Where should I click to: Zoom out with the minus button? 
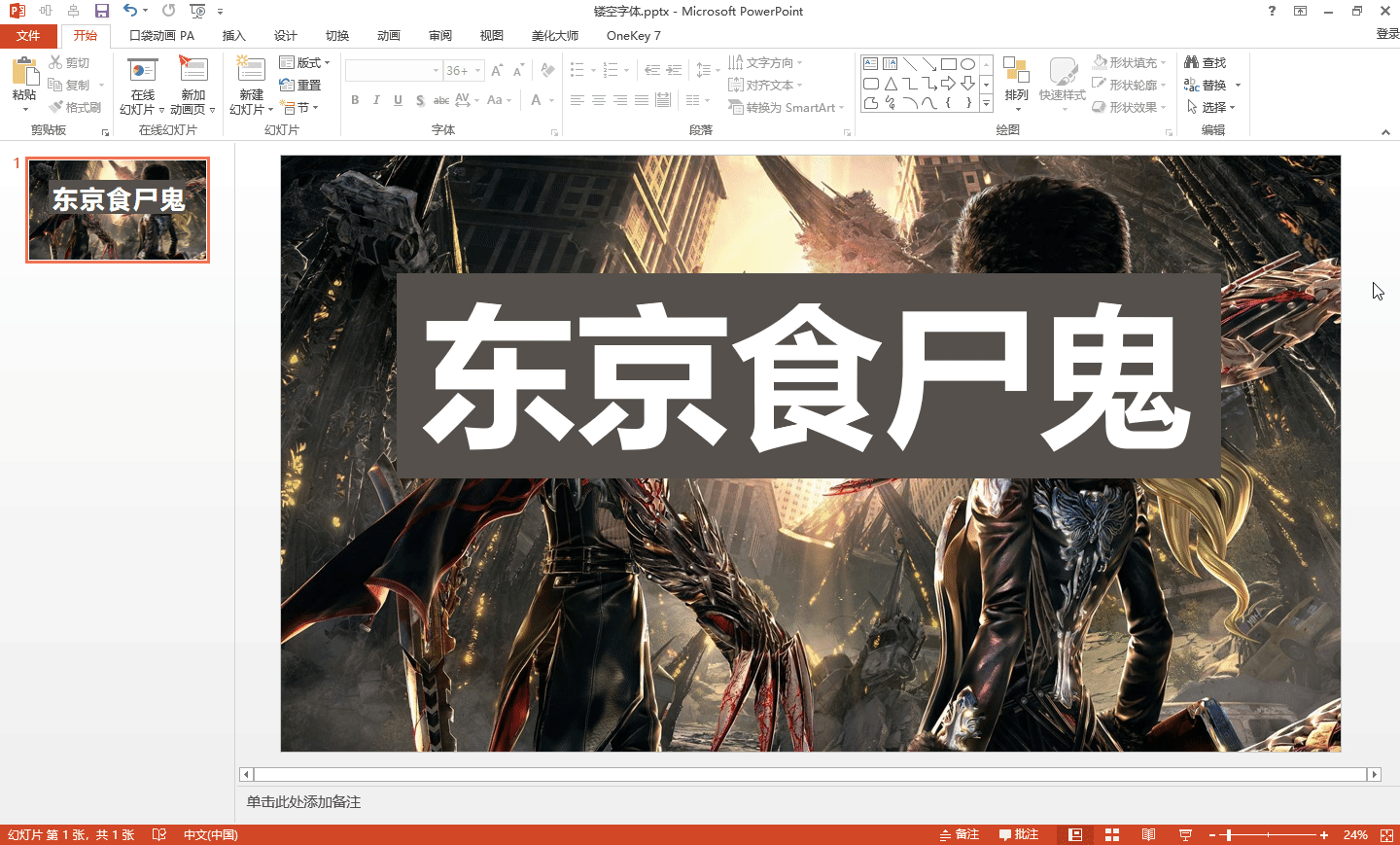click(1212, 835)
